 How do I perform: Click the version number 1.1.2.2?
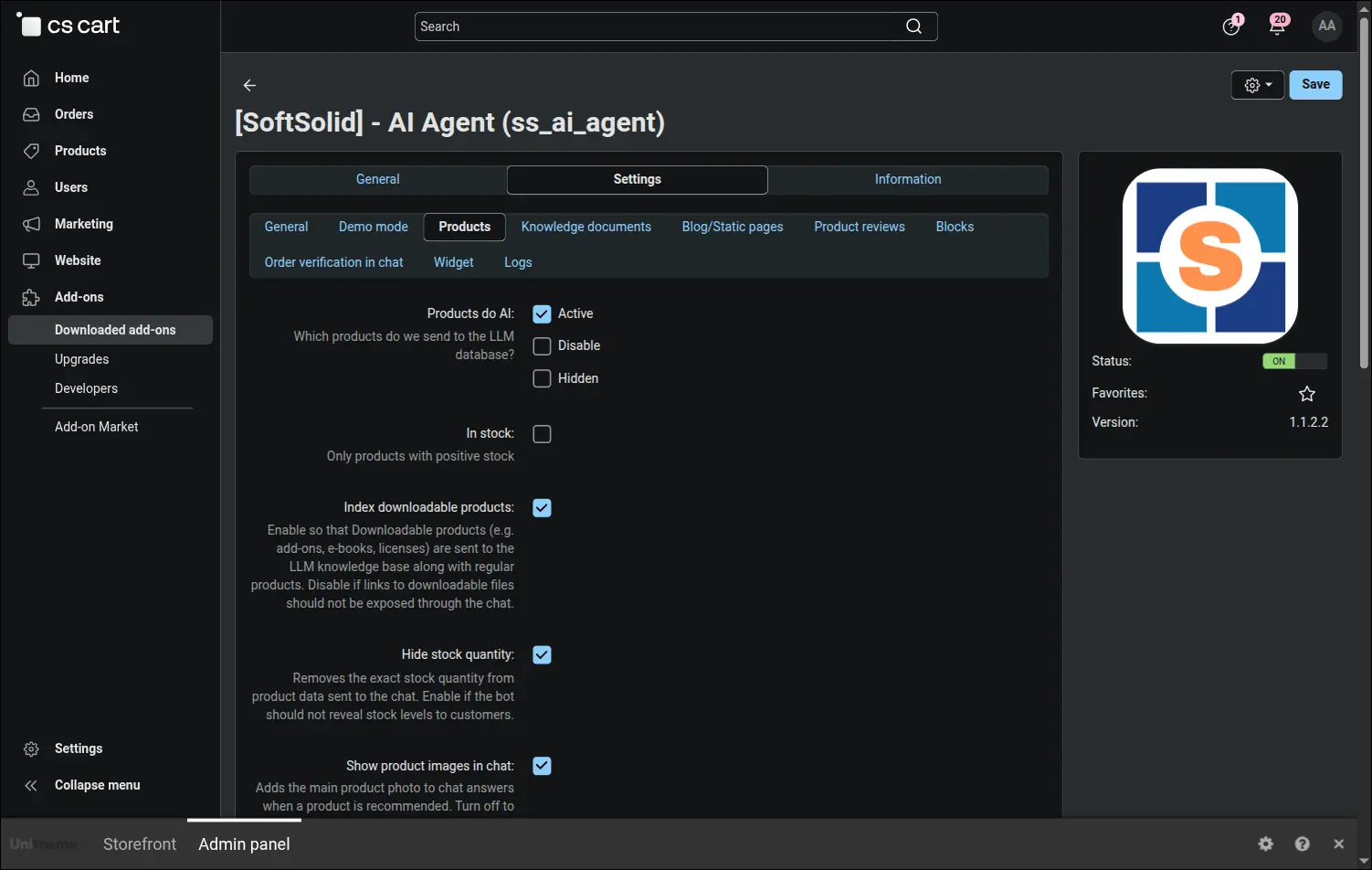tap(1309, 422)
